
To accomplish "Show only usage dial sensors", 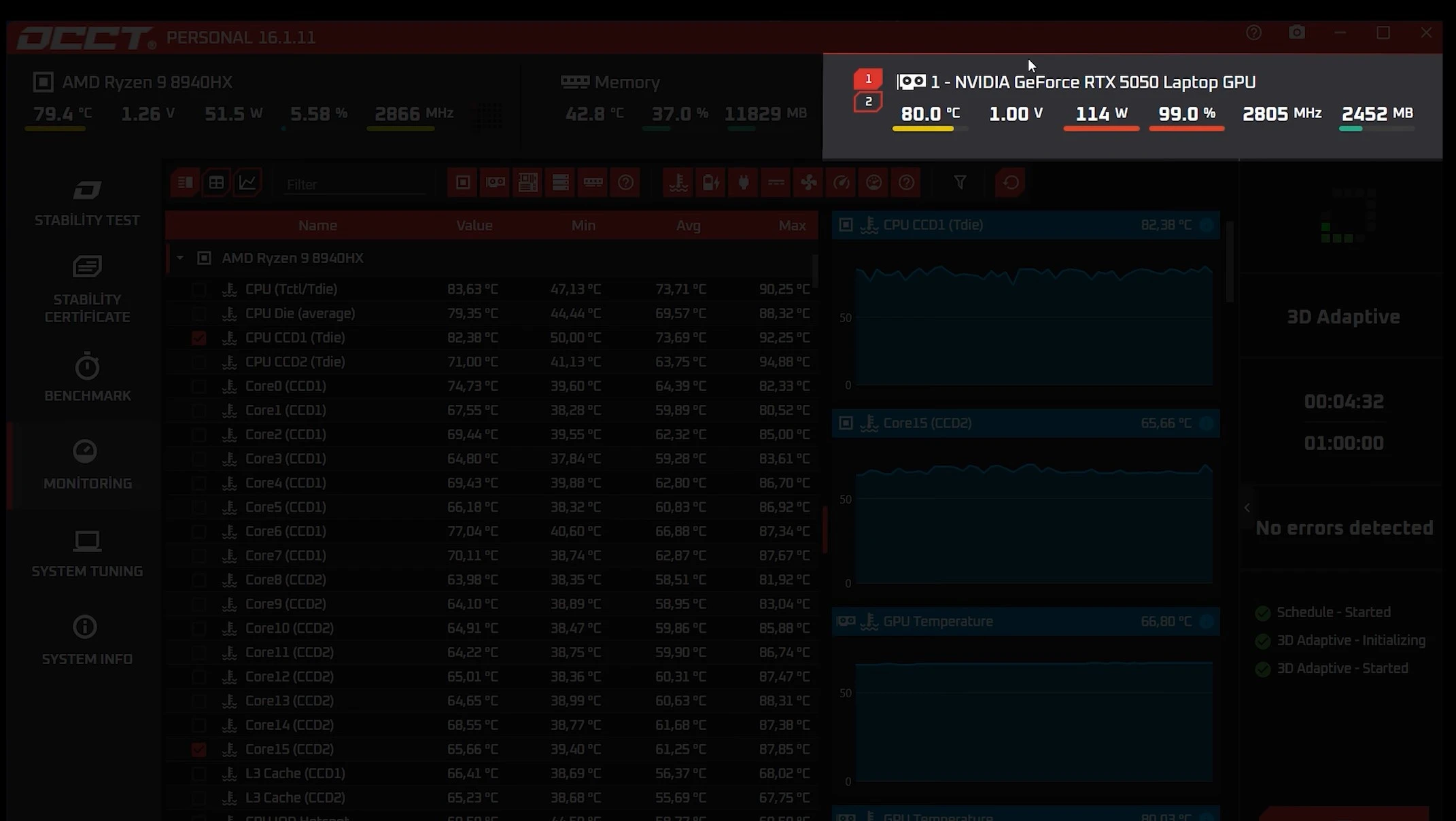I will [x=873, y=182].
